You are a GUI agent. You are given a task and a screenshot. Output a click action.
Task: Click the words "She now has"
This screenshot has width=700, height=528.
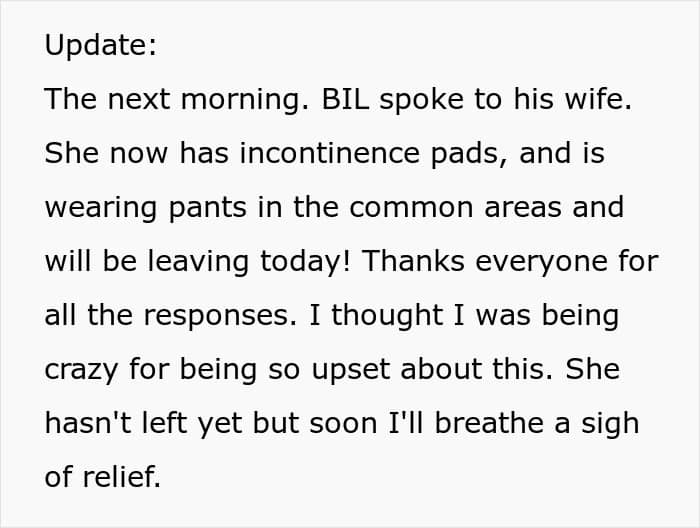click(x=136, y=153)
